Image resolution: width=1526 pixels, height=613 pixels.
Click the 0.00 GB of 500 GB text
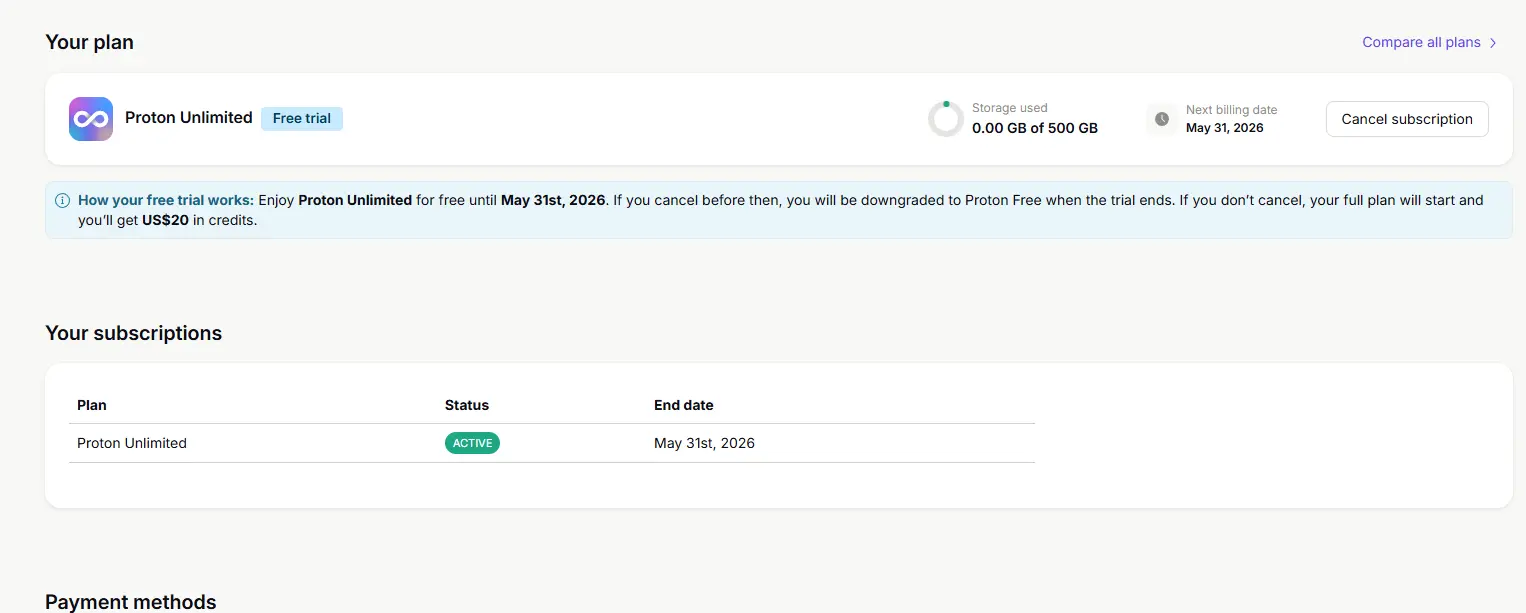[x=1035, y=128]
